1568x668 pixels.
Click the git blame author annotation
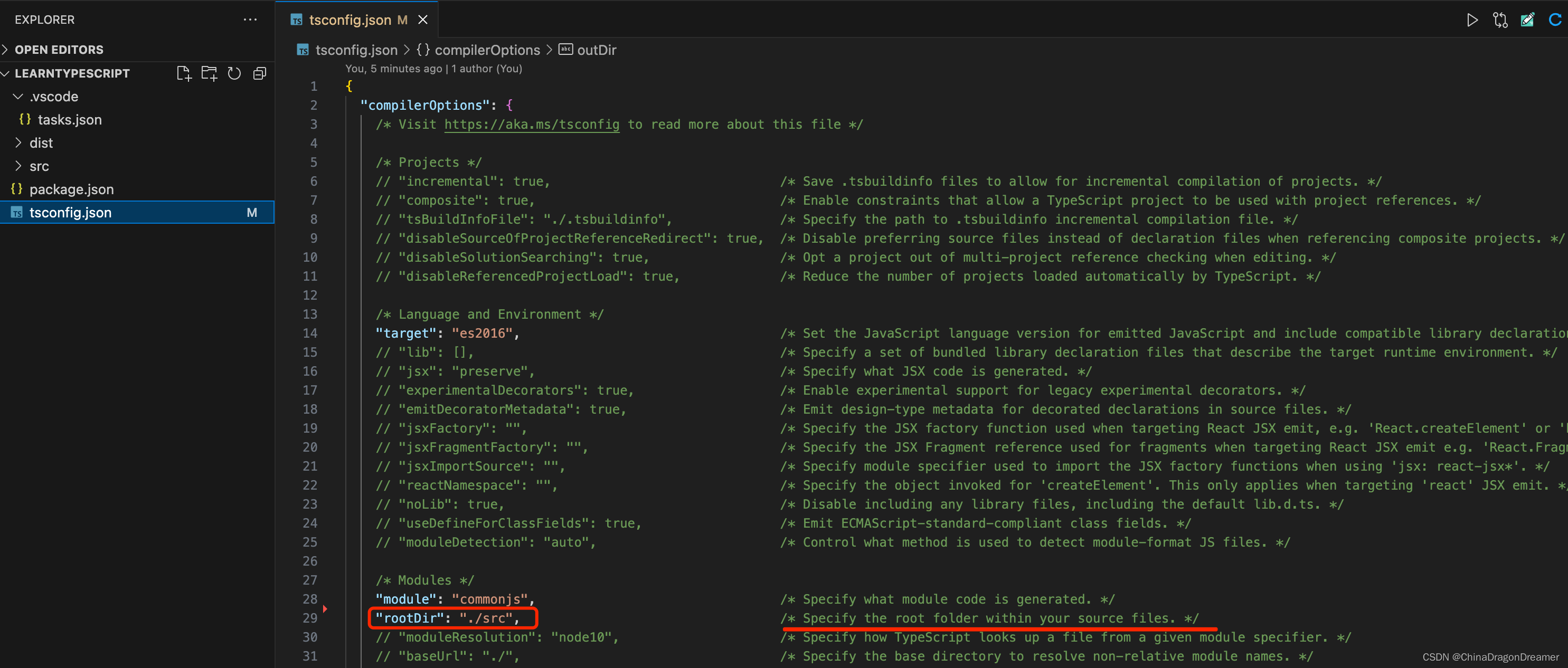433,69
